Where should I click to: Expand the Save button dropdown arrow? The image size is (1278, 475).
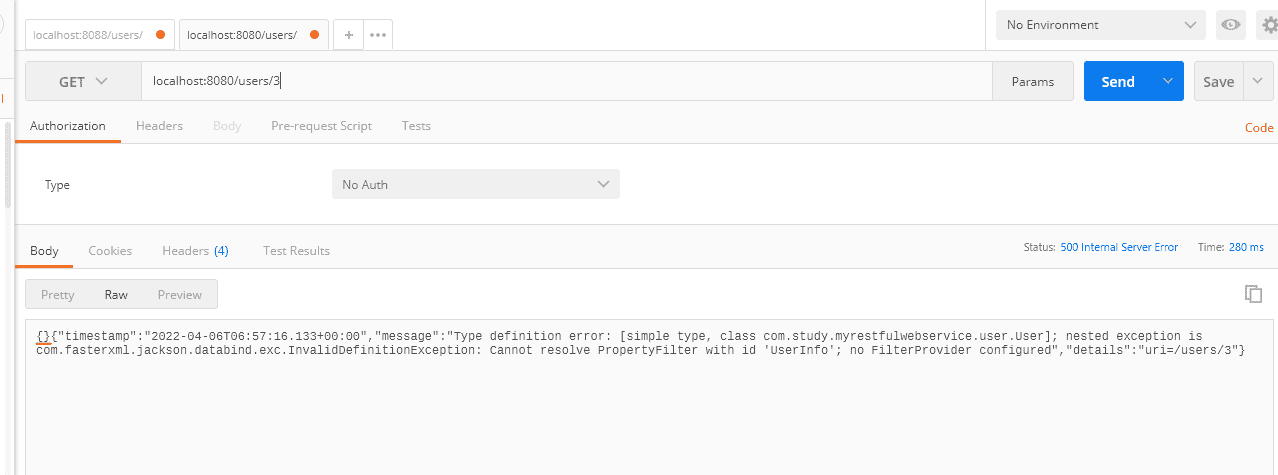click(1258, 82)
